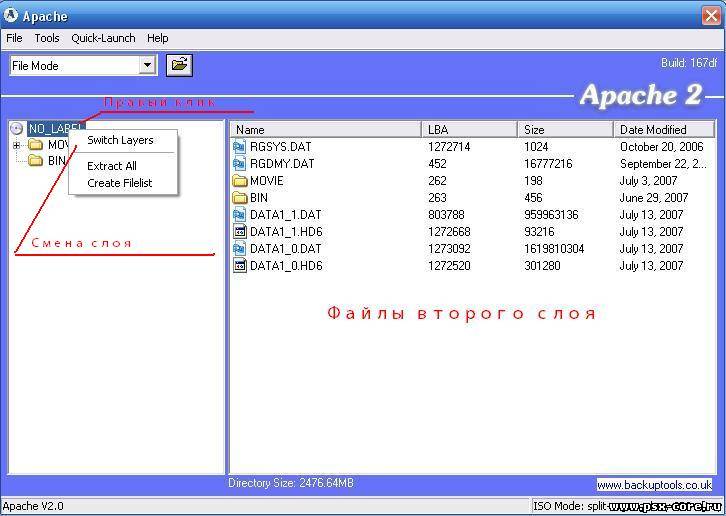Click the RGDMY.DAT file icon
726x516 pixels.
point(239,164)
